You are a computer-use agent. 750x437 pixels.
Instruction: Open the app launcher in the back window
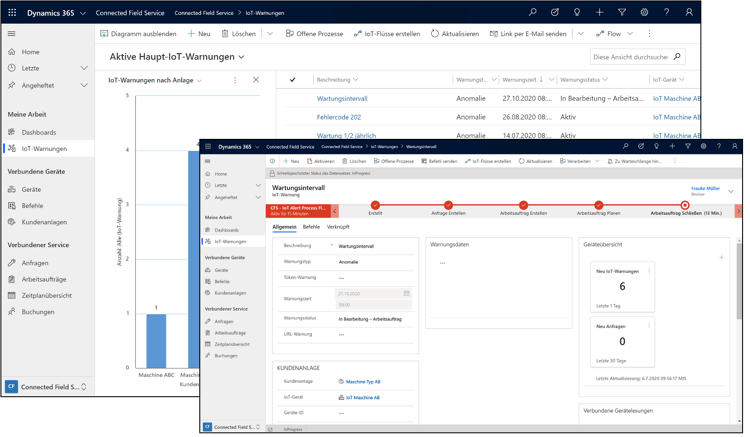coord(12,13)
